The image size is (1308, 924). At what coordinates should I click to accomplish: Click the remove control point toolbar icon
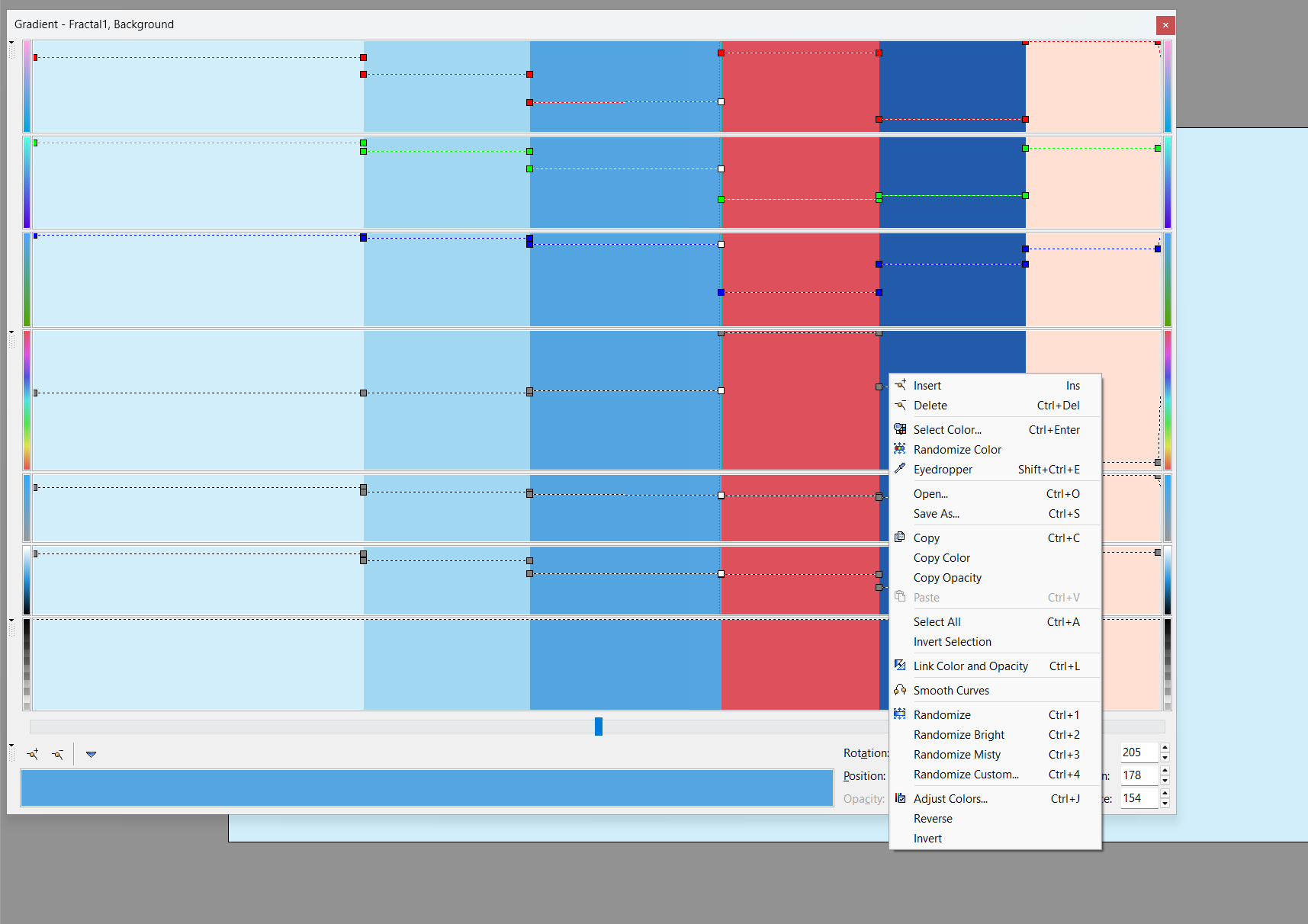coord(58,754)
